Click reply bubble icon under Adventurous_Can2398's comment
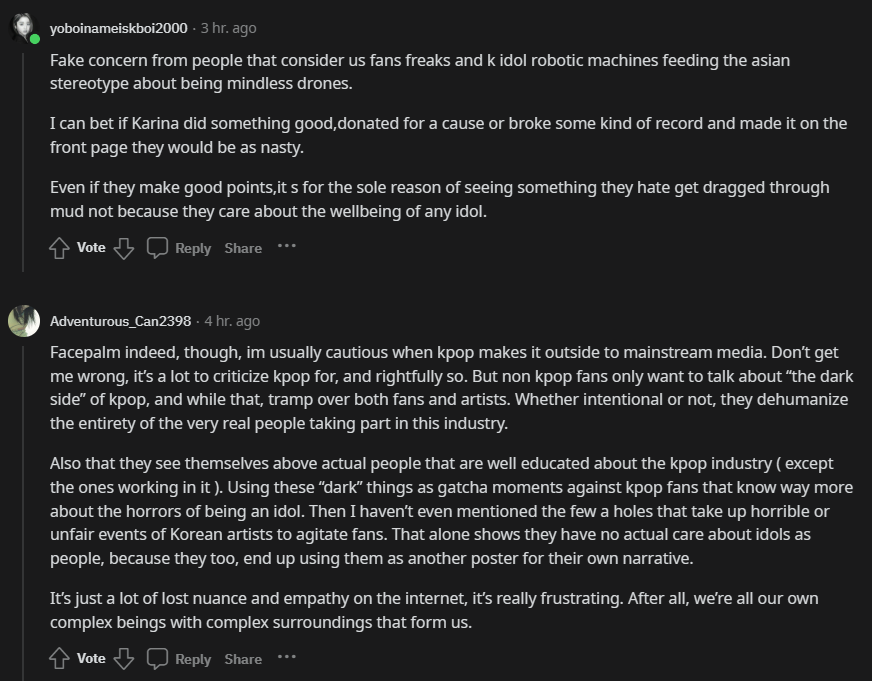The height and width of the screenshot is (681, 872). (158, 659)
